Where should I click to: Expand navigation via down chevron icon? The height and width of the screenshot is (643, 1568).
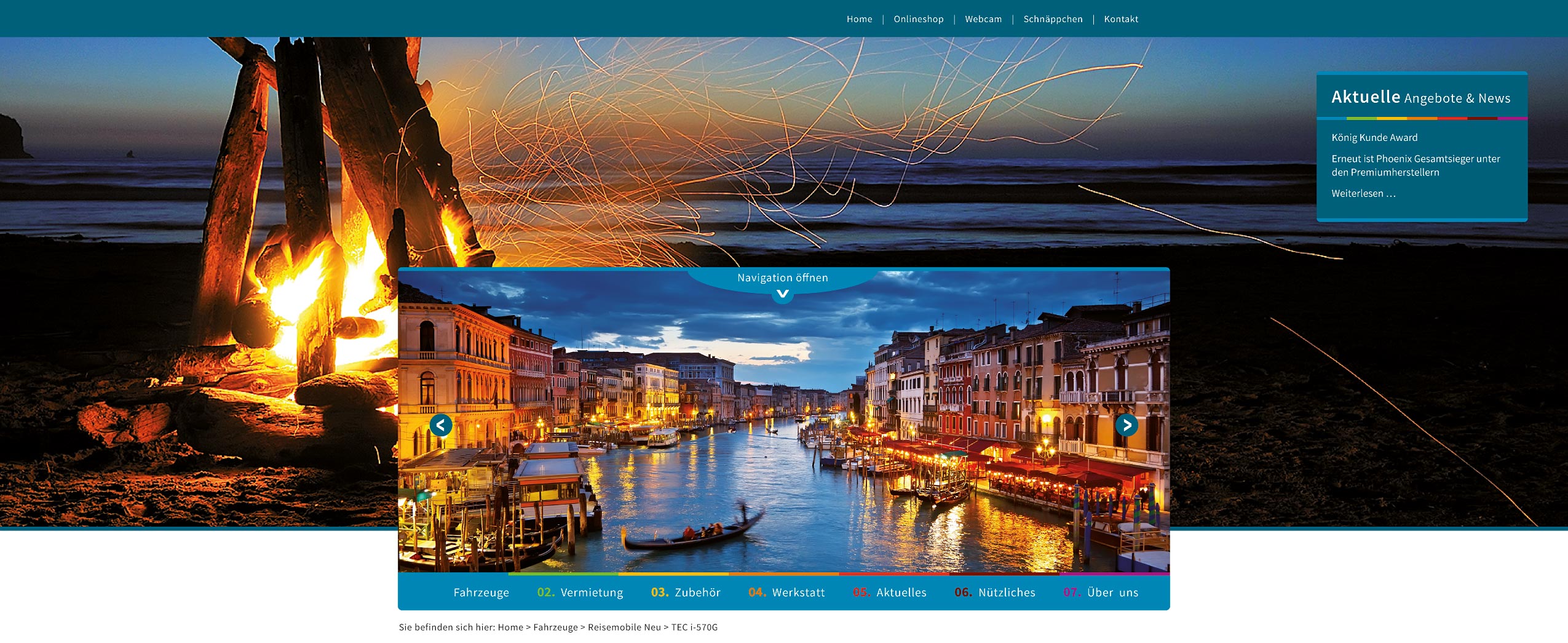click(x=783, y=295)
